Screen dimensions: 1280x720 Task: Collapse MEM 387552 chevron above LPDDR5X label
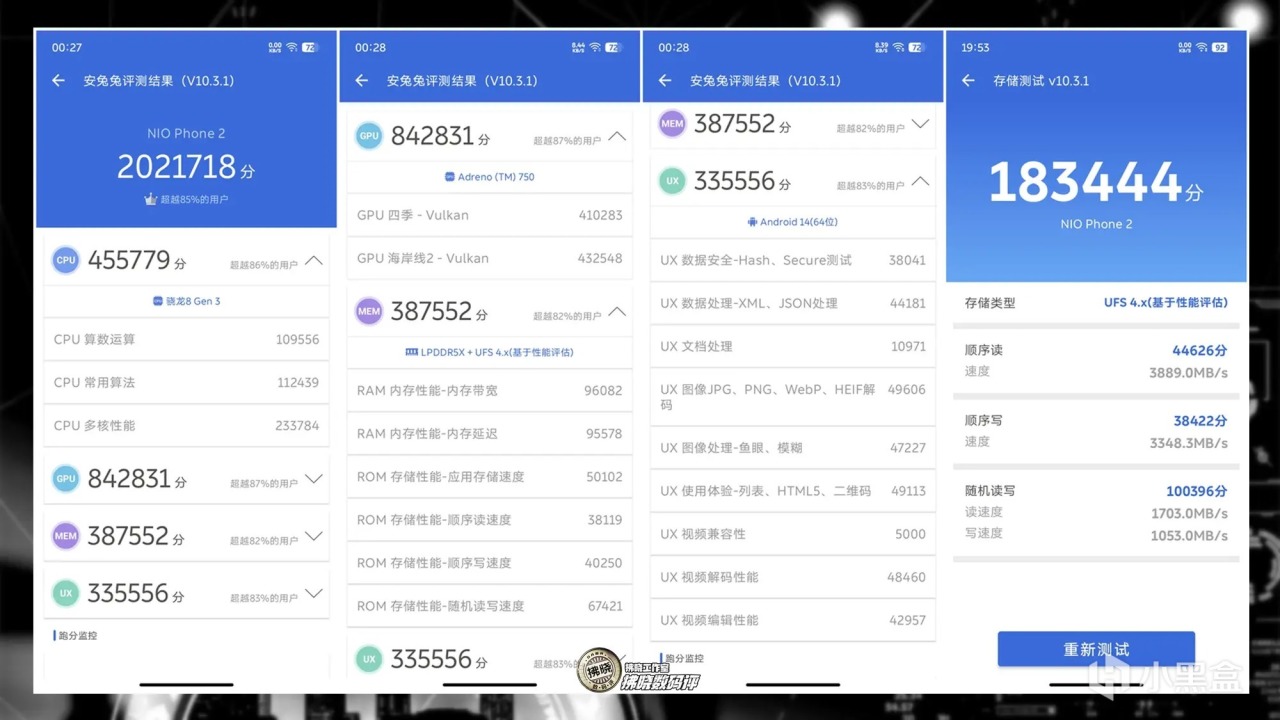point(617,312)
